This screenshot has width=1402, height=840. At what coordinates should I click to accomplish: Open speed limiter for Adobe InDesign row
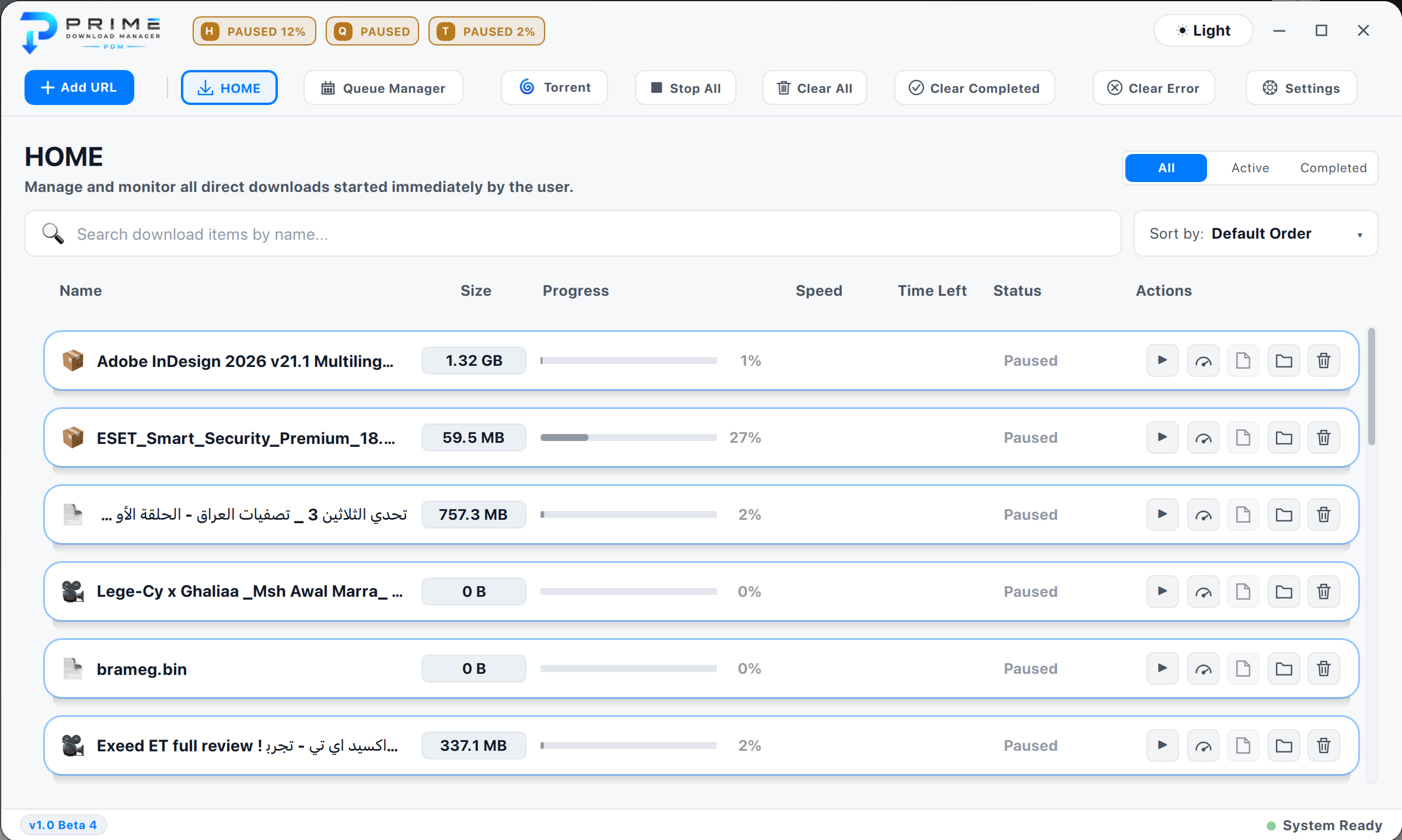[1203, 360]
